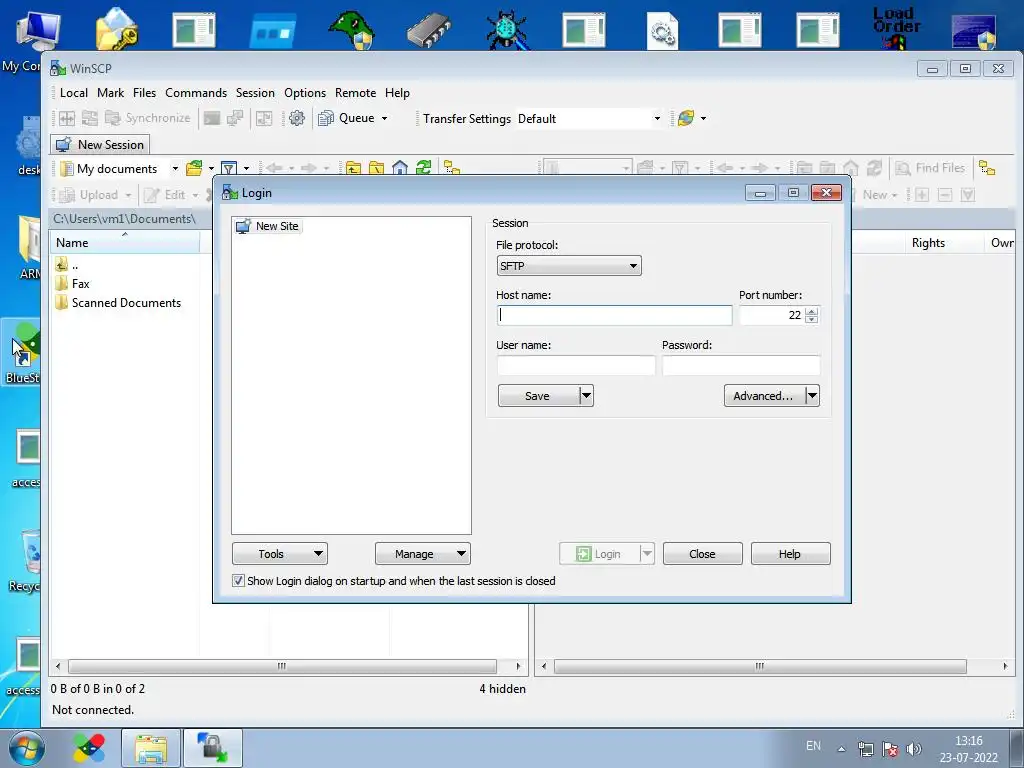Open the File protocol SFTP dropdown

[x=569, y=266]
